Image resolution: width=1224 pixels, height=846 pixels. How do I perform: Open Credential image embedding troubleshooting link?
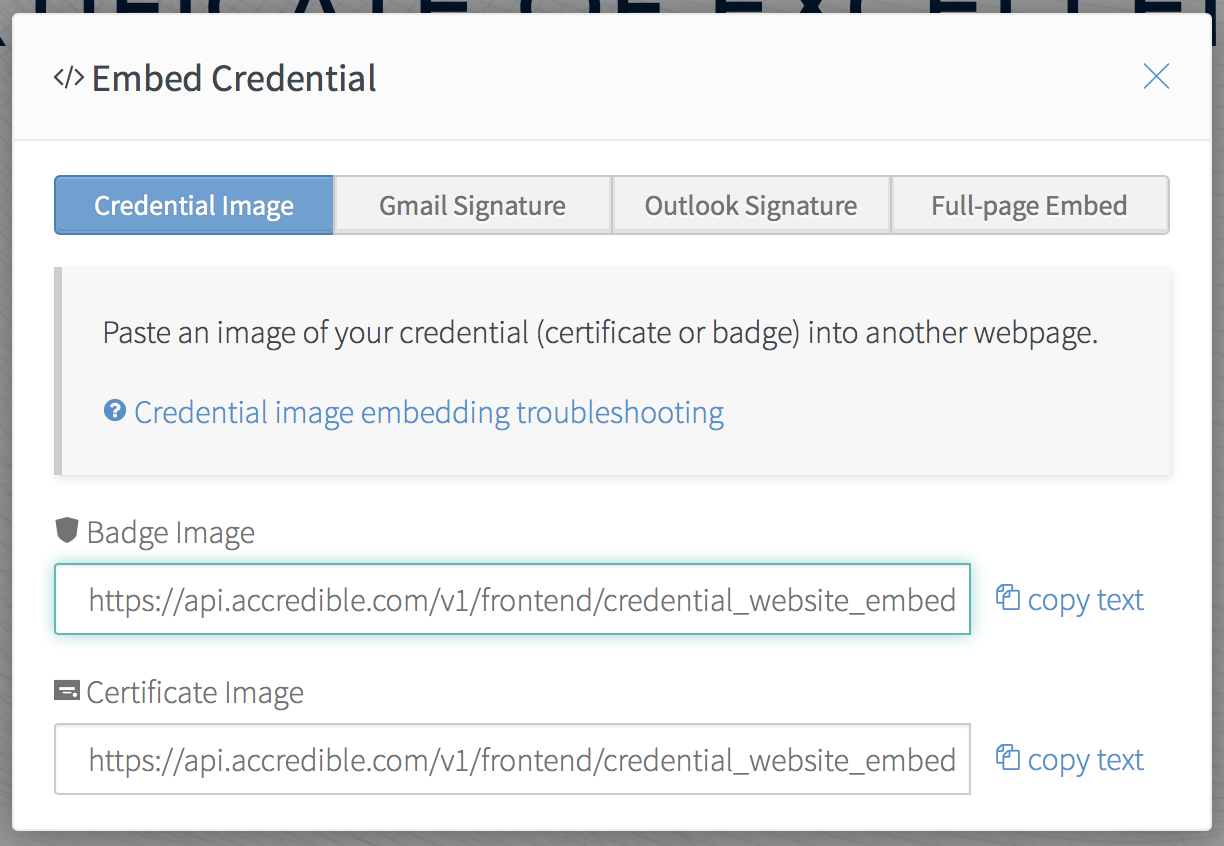pyautogui.click(x=429, y=412)
